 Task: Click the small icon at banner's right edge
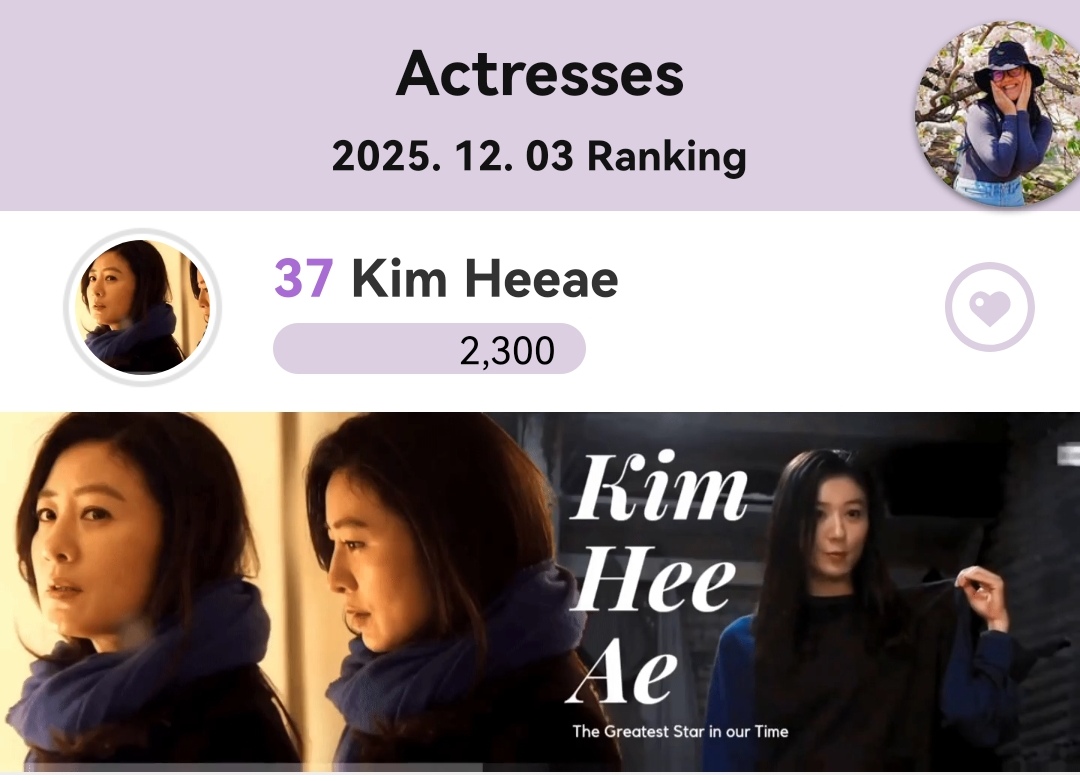click(1069, 455)
